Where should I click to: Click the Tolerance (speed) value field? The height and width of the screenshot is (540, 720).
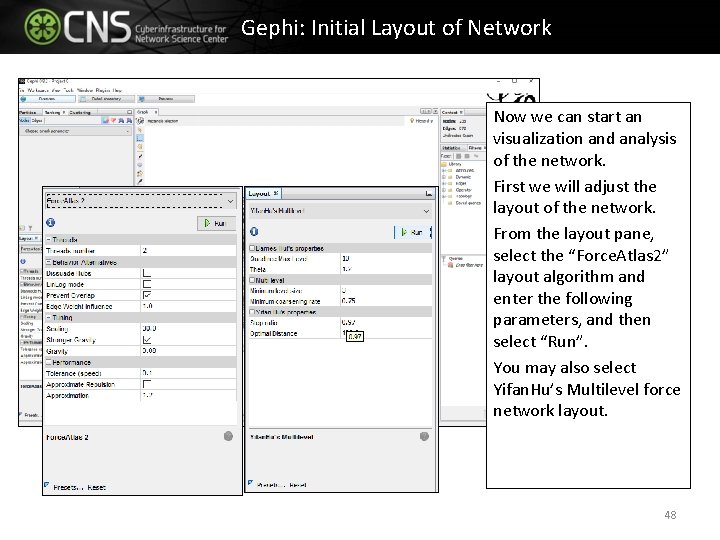(x=188, y=373)
